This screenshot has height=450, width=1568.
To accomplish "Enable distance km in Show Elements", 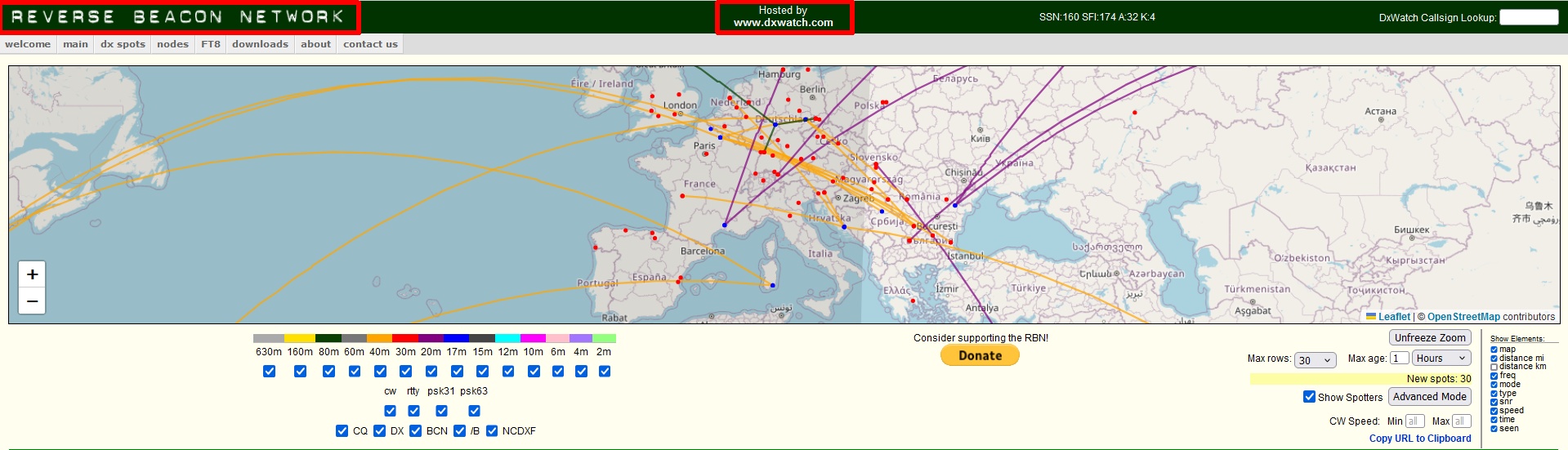I will [x=1494, y=367].
